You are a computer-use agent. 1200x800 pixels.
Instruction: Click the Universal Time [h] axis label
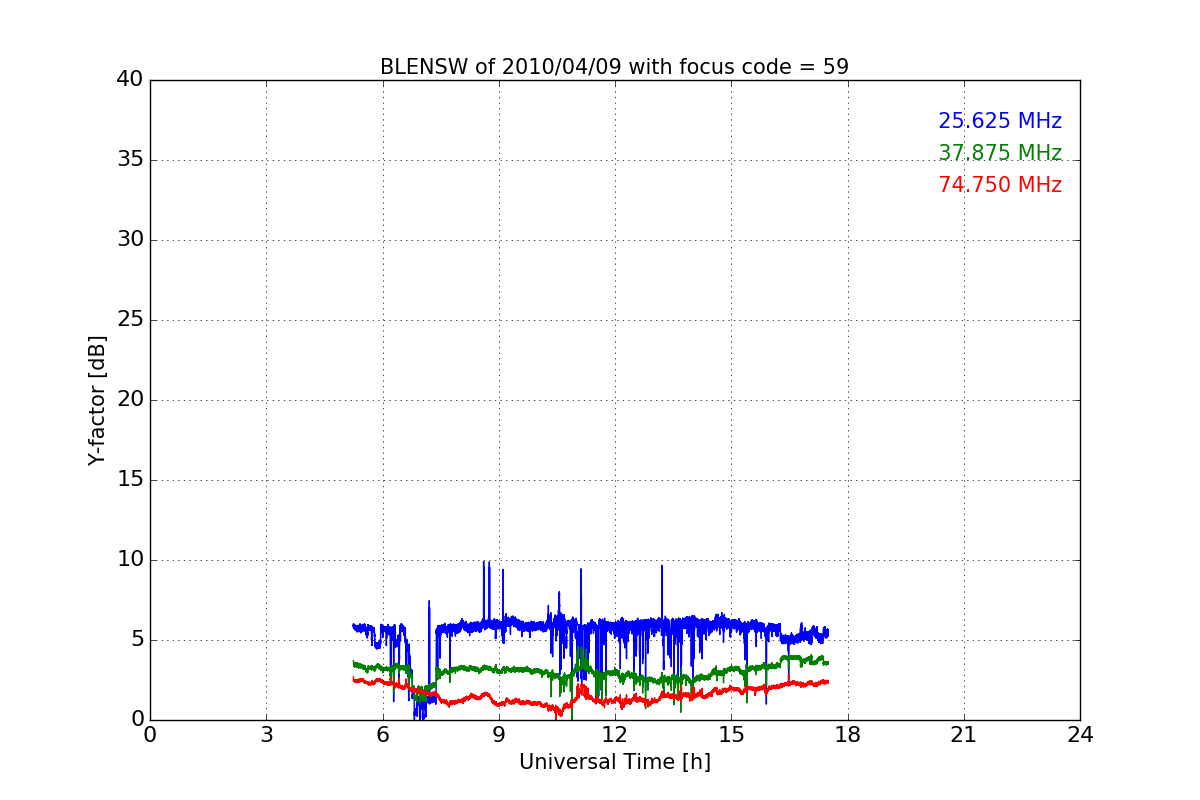click(615, 762)
